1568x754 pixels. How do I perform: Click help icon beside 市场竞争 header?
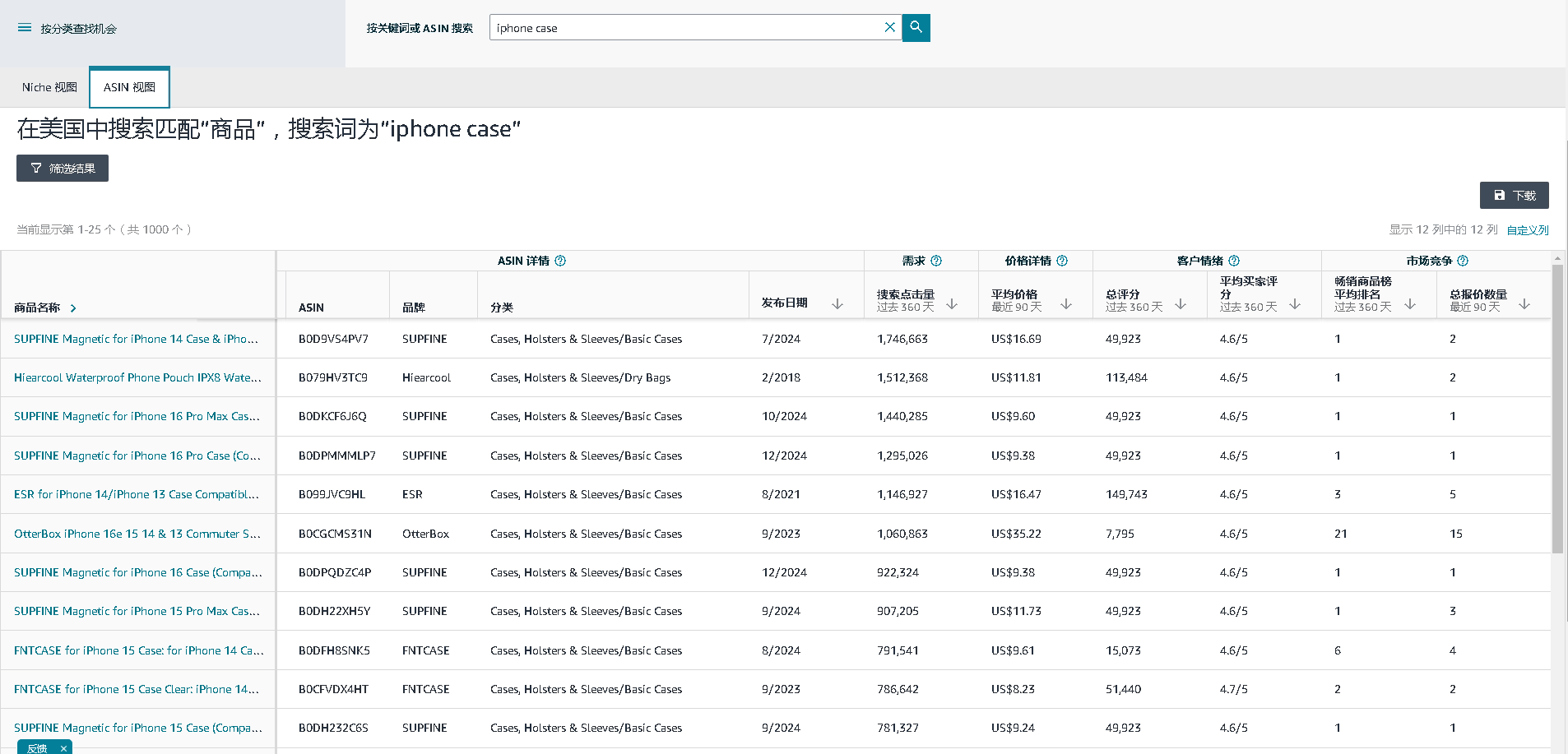pyautogui.click(x=1463, y=261)
